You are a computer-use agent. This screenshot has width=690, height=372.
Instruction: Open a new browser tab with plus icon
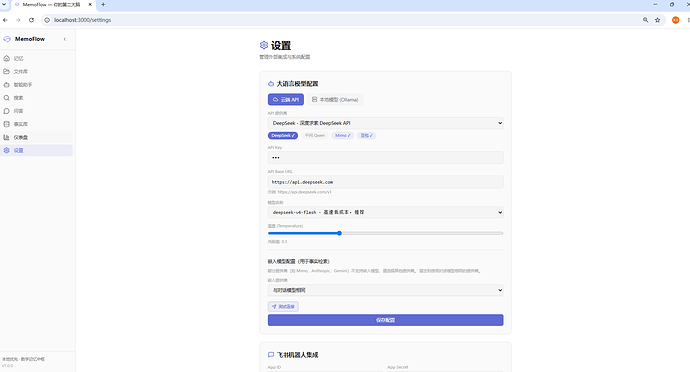click(103, 4)
